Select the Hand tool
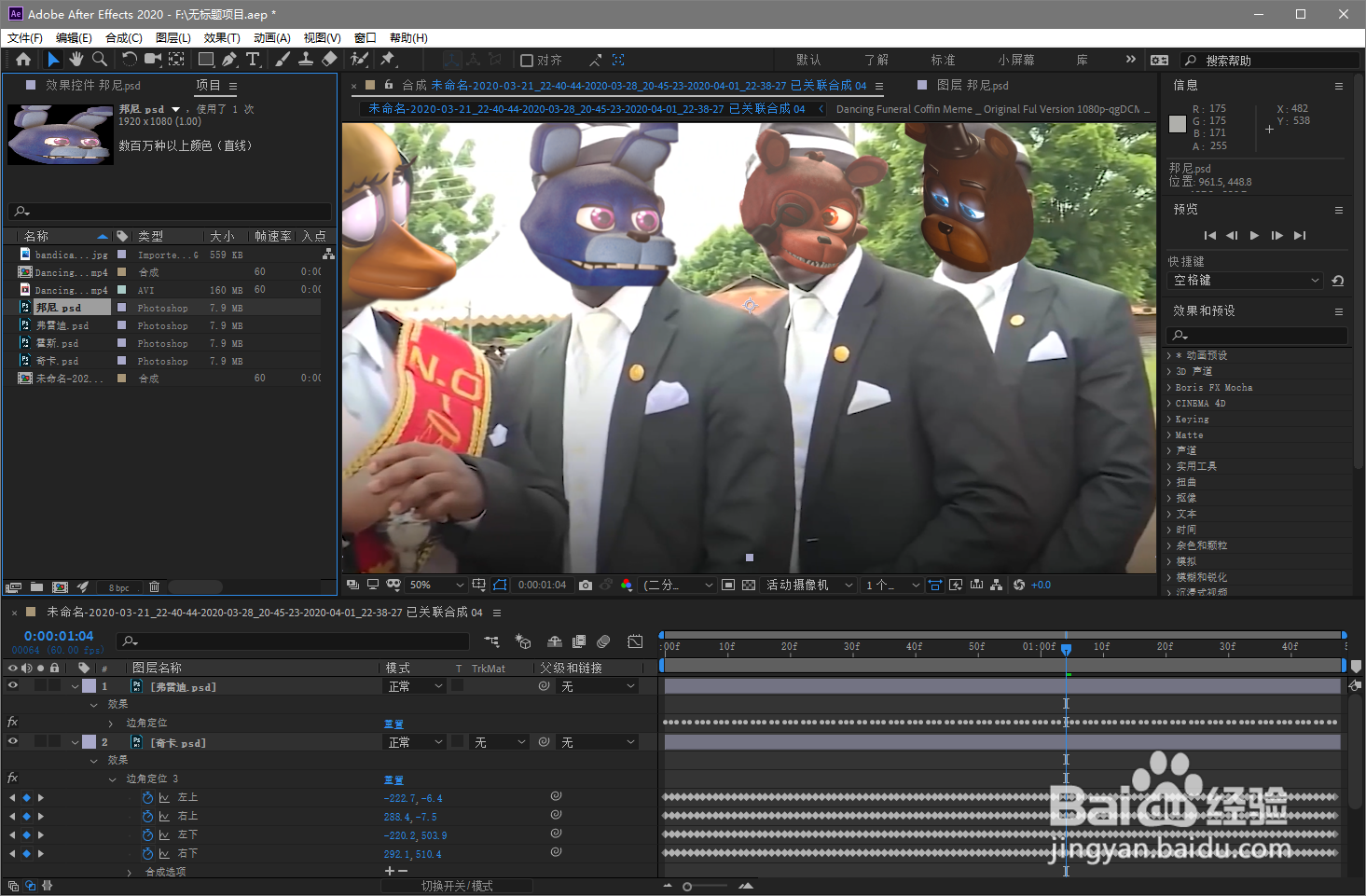The width and height of the screenshot is (1366, 896). pos(76,60)
